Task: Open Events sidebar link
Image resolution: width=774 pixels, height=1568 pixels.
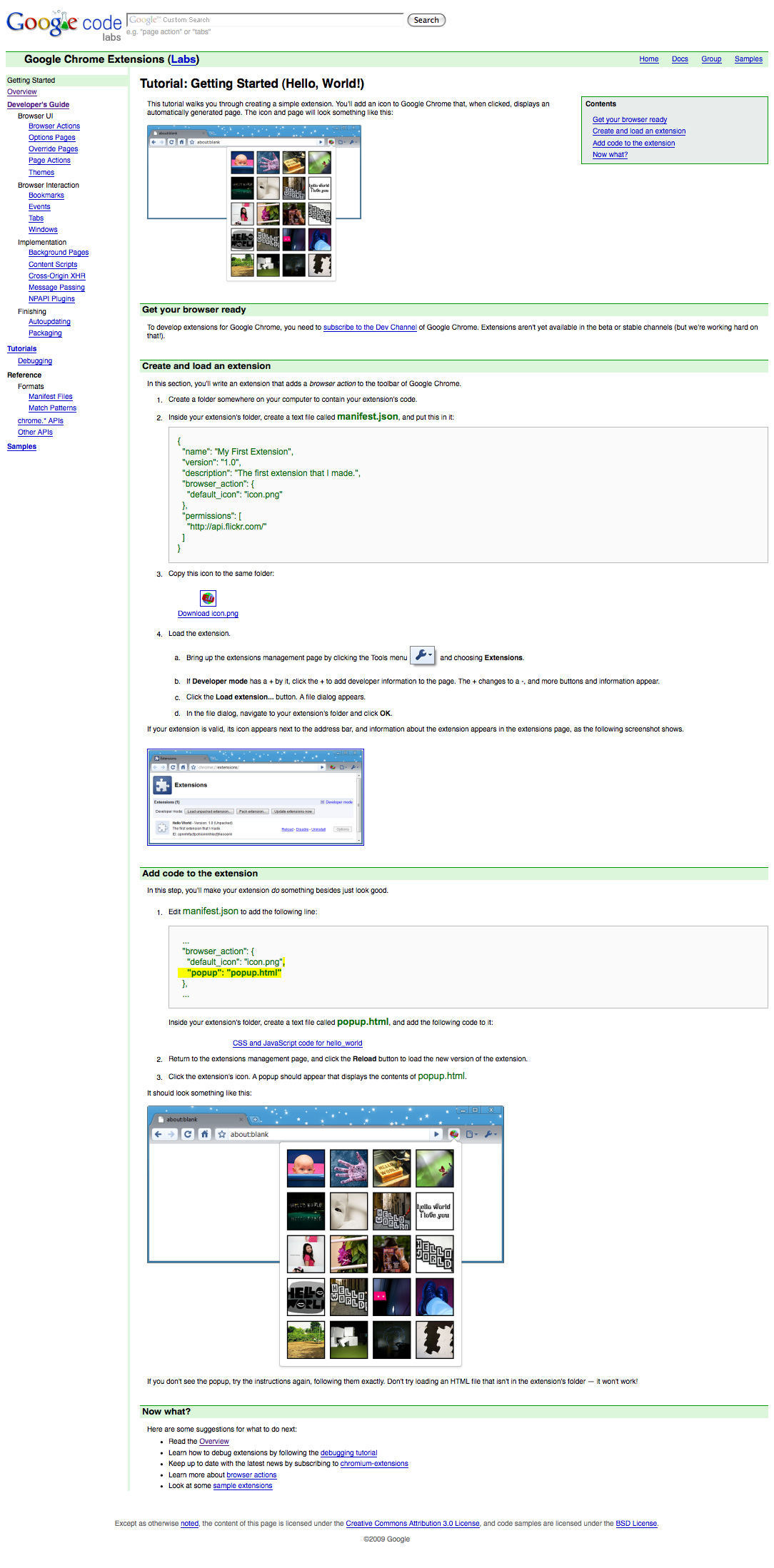Action: tap(39, 207)
